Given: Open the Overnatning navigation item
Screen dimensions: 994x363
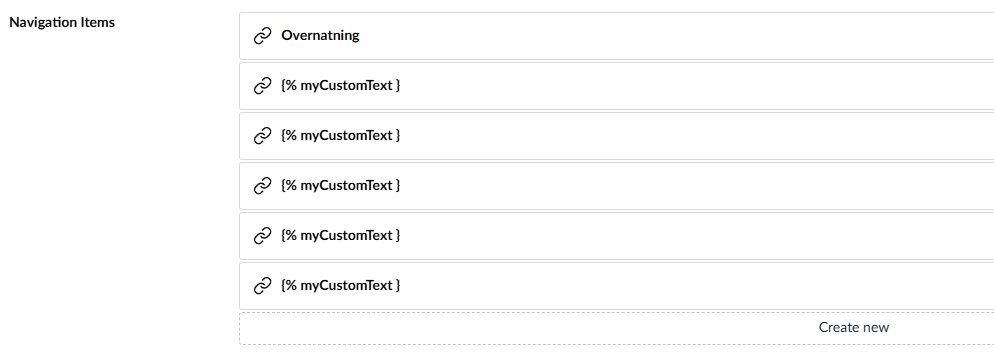Looking at the screenshot, I should 320,35.
